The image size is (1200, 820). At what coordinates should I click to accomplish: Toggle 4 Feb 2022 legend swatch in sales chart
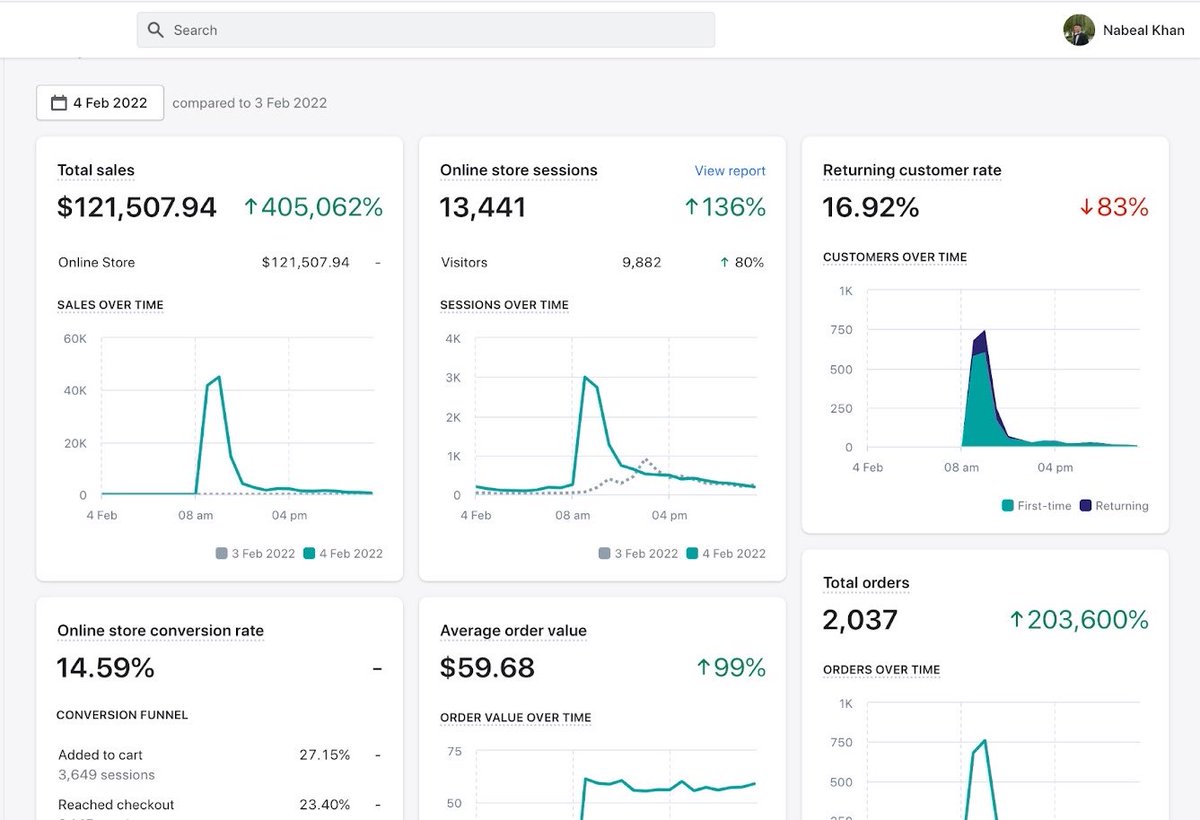tap(309, 553)
